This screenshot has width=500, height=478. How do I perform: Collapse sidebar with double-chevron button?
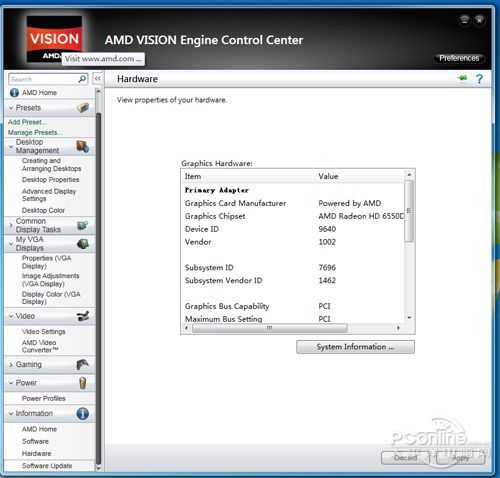[x=97, y=79]
